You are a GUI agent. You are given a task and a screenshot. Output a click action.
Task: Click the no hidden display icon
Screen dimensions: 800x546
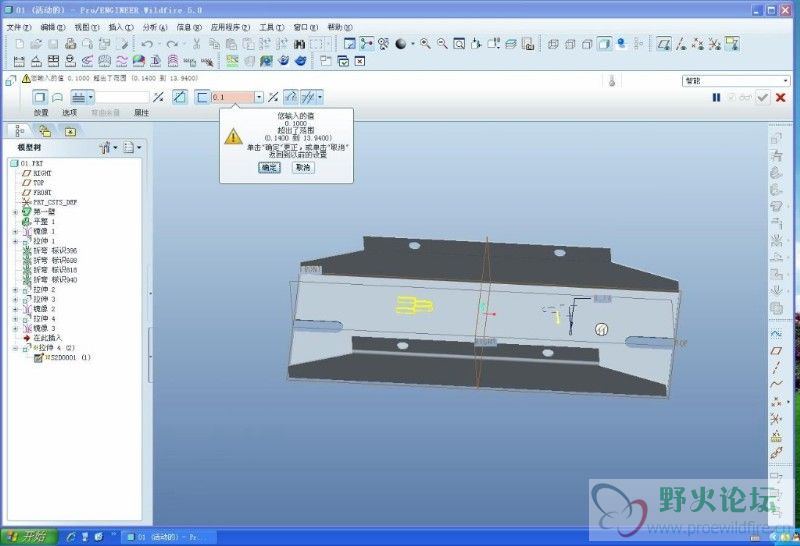click(x=587, y=44)
